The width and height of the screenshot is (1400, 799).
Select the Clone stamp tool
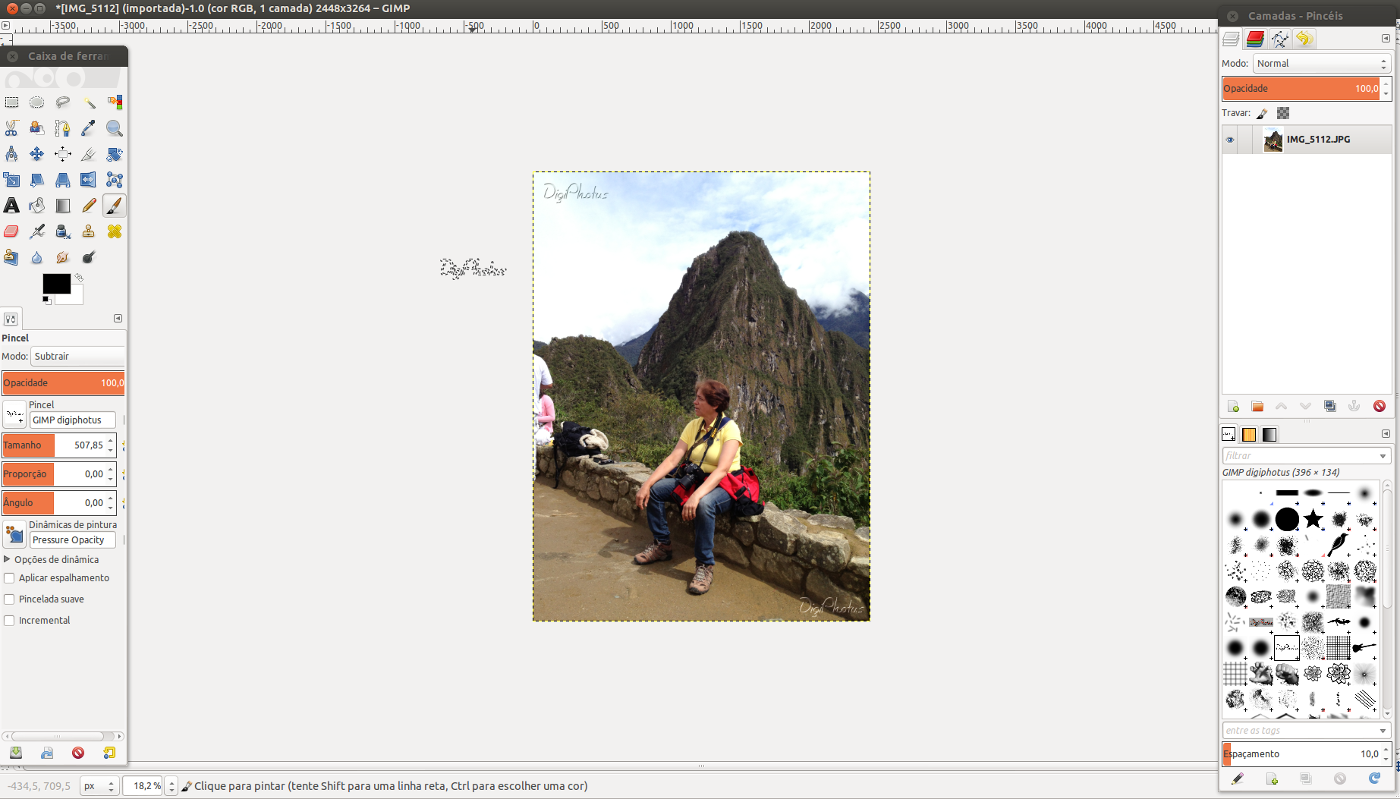coord(89,232)
